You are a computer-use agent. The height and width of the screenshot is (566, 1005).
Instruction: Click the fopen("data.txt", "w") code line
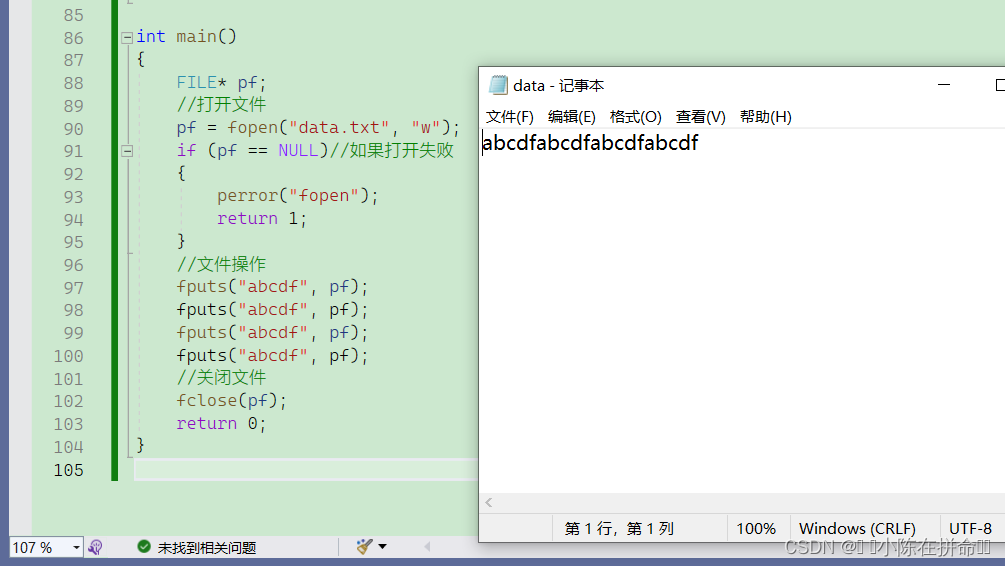[x=318, y=128]
